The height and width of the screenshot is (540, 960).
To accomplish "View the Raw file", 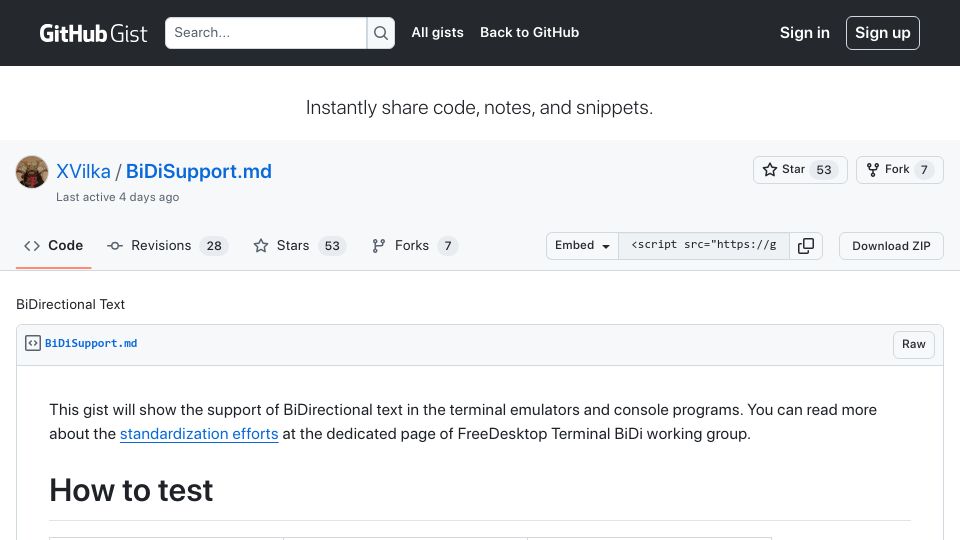I will (x=913, y=345).
